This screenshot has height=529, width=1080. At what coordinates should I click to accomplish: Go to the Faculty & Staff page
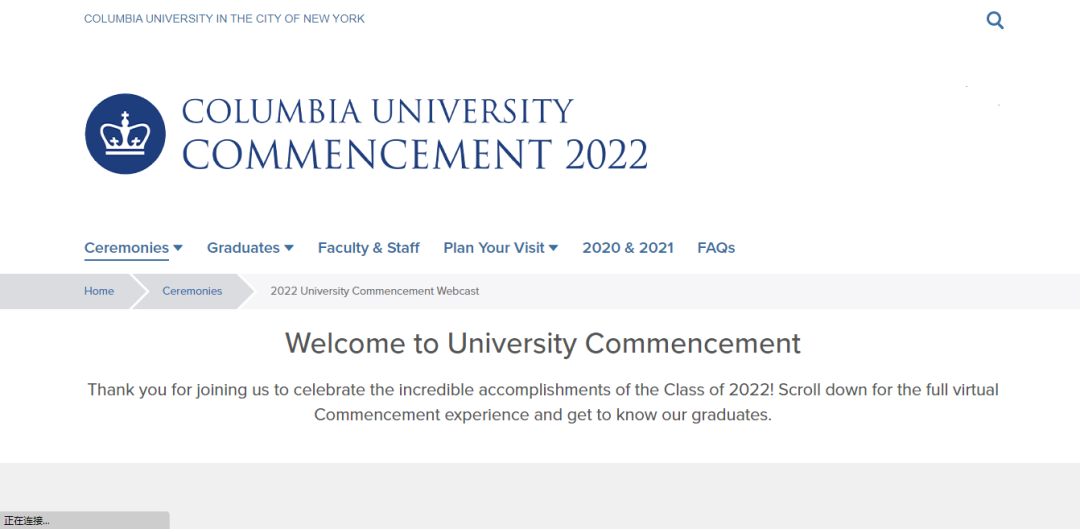tap(368, 248)
